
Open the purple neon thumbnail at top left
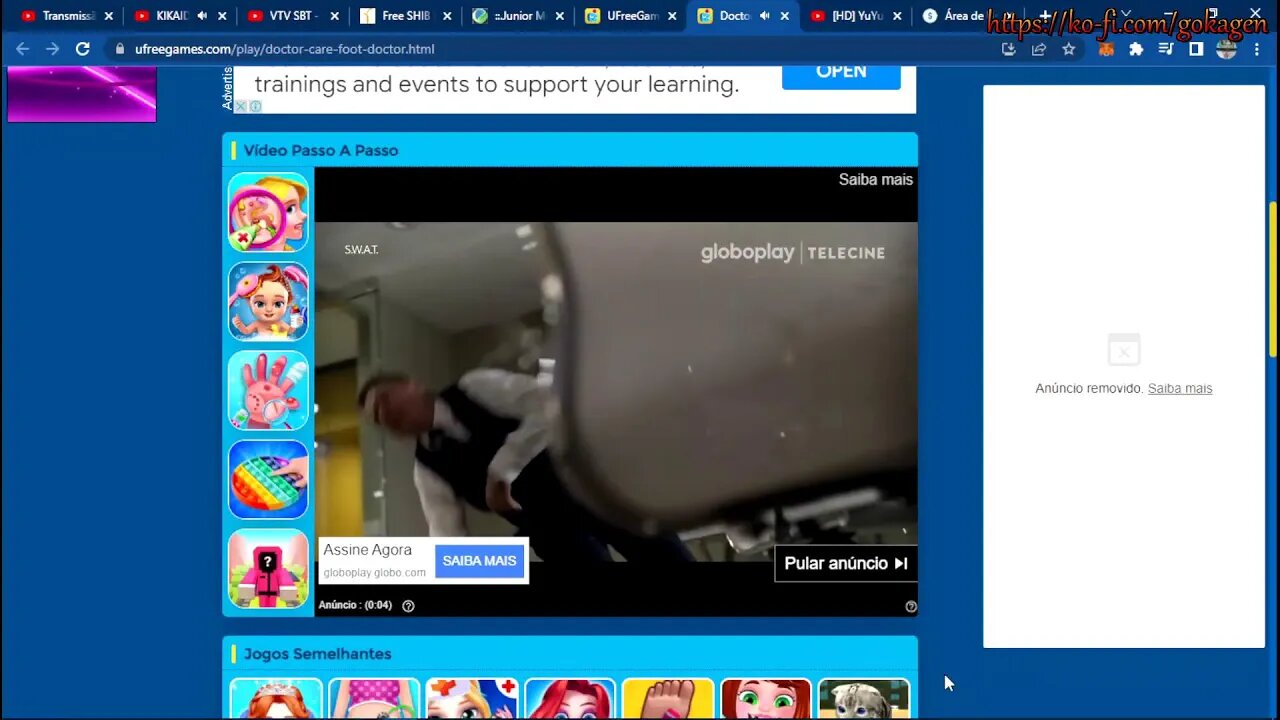(x=82, y=94)
